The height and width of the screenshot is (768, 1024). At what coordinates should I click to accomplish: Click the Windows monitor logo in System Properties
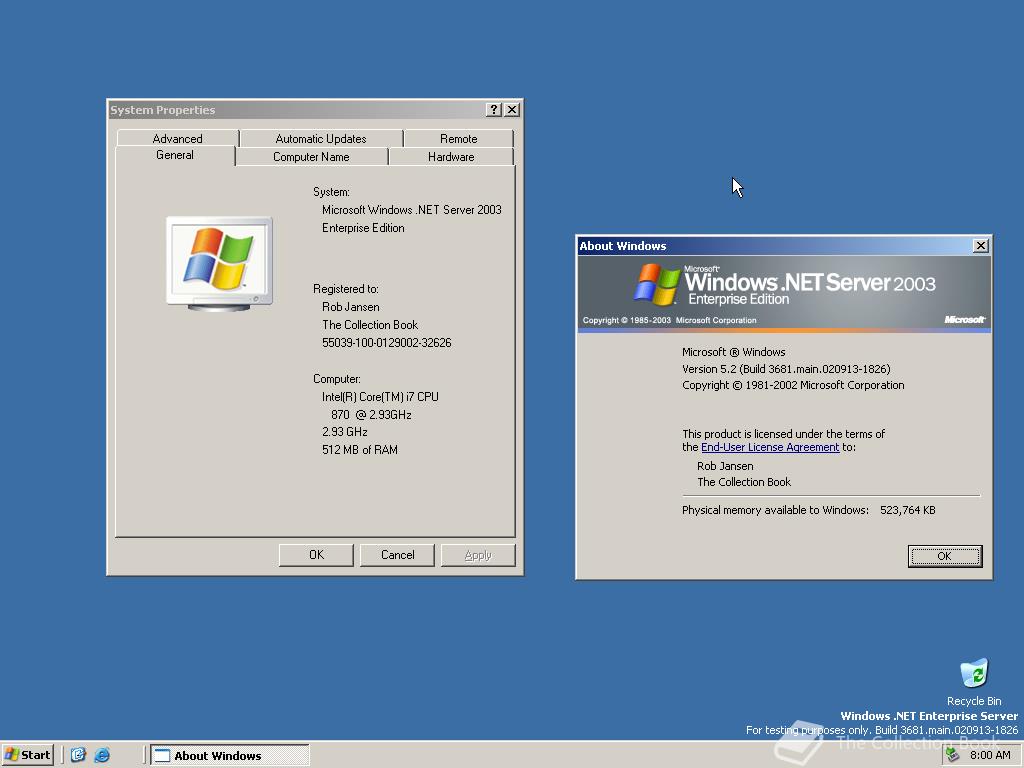coord(219,263)
